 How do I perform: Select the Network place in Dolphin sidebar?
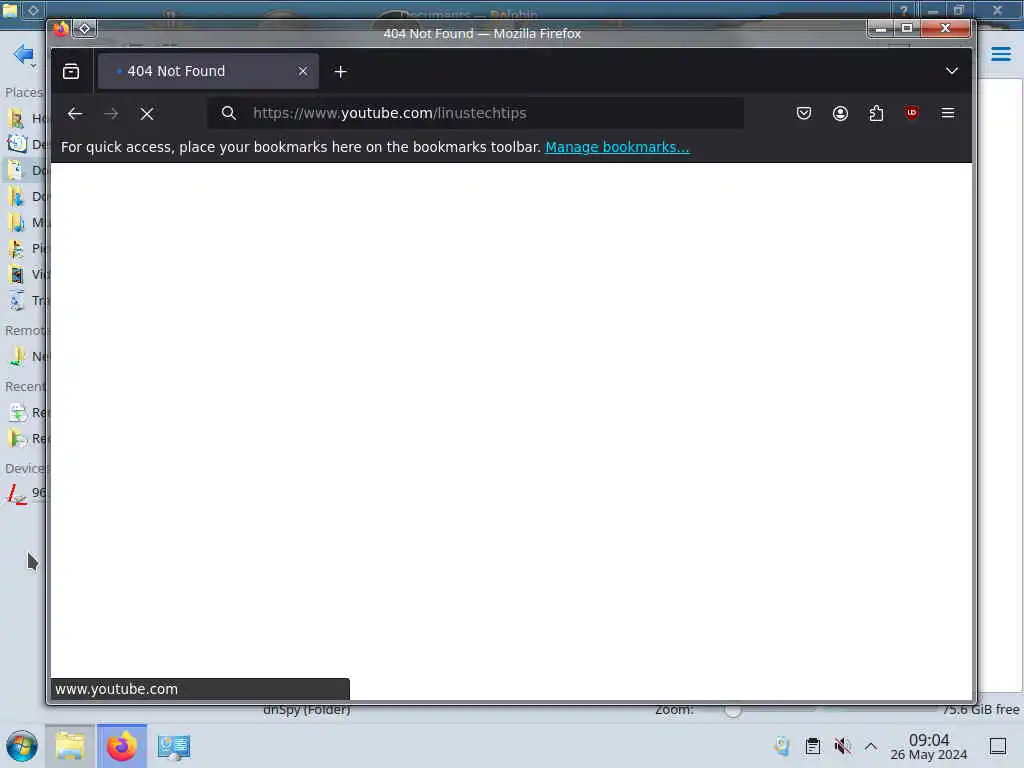[26, 357]
